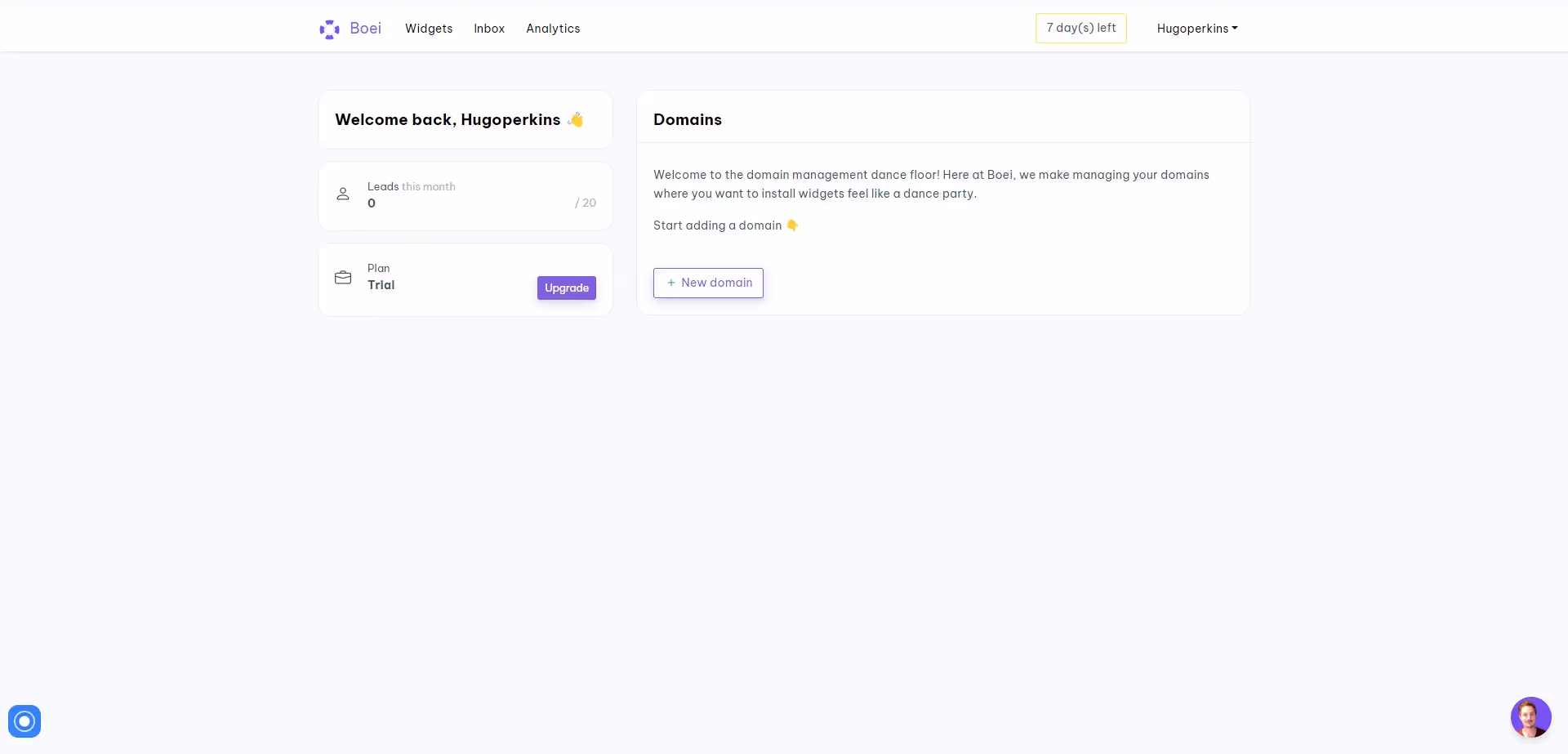Click the Boei logo icon
1568x754 pixels.
pyautogui.click(x=330, y=29)
